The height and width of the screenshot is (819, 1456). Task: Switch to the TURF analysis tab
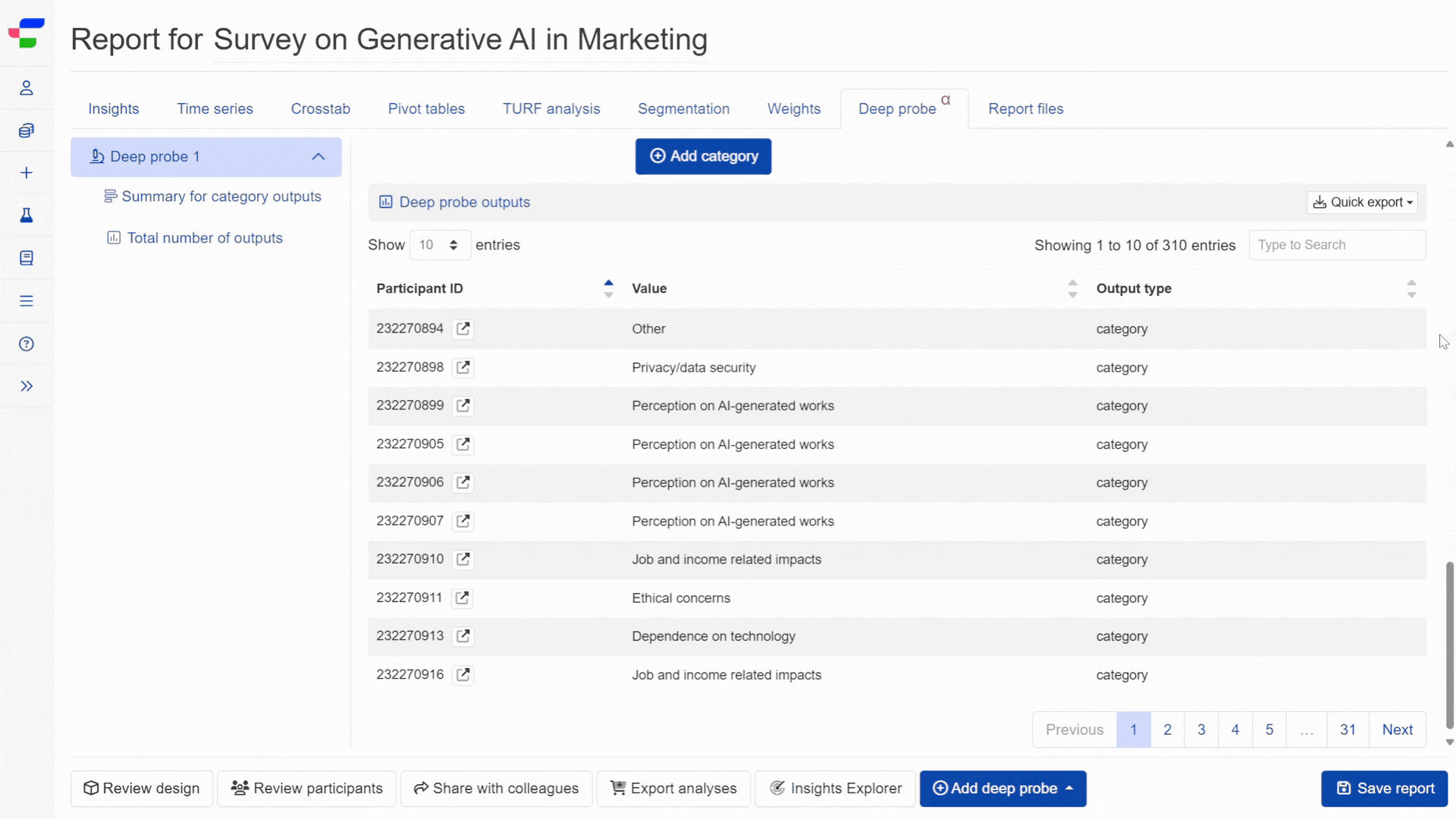point(551,108)
